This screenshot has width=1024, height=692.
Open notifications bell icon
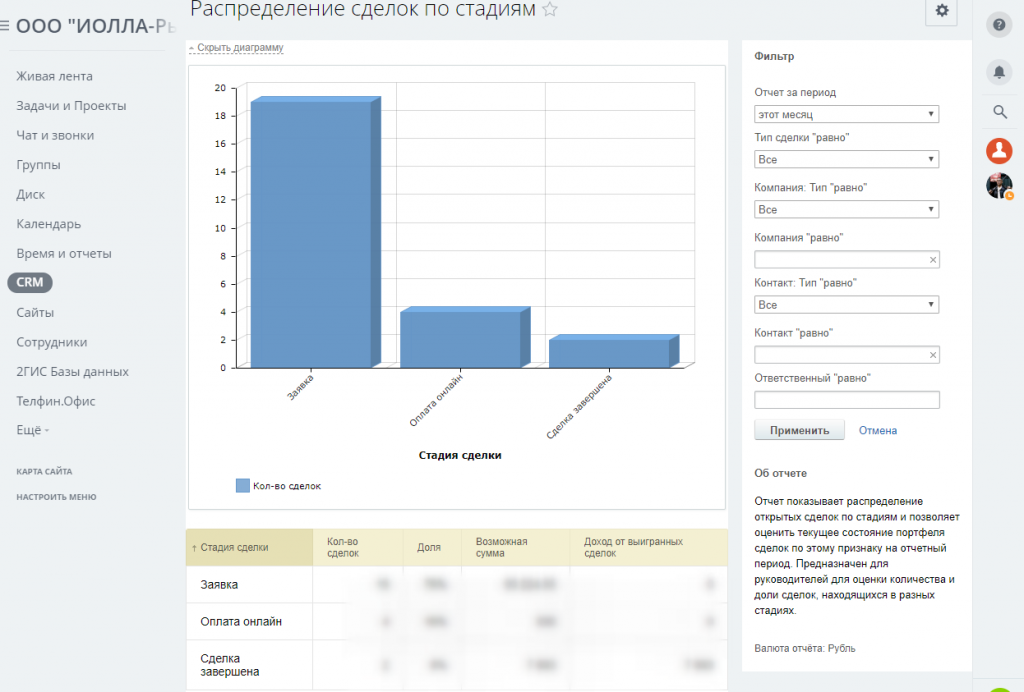click(x=999, y=72)
